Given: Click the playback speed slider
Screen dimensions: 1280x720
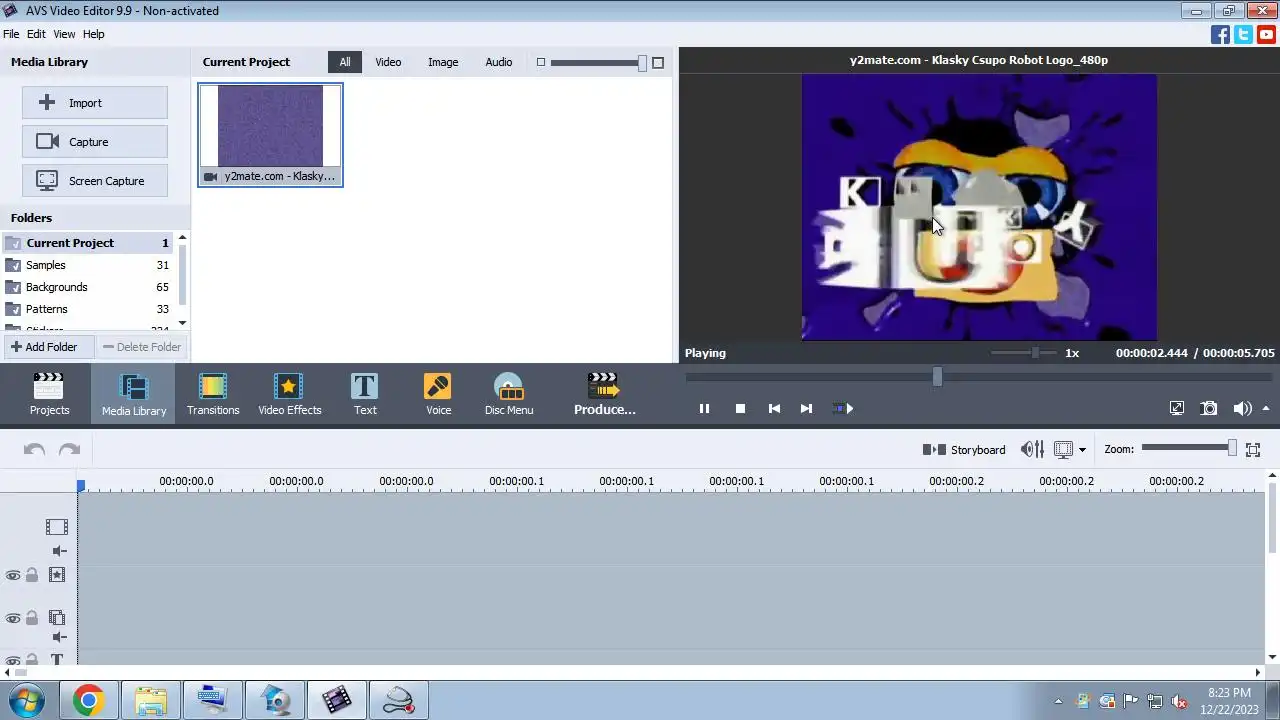Looking at the screenshot, I should pyautogui.click(x=1023, y=353).
